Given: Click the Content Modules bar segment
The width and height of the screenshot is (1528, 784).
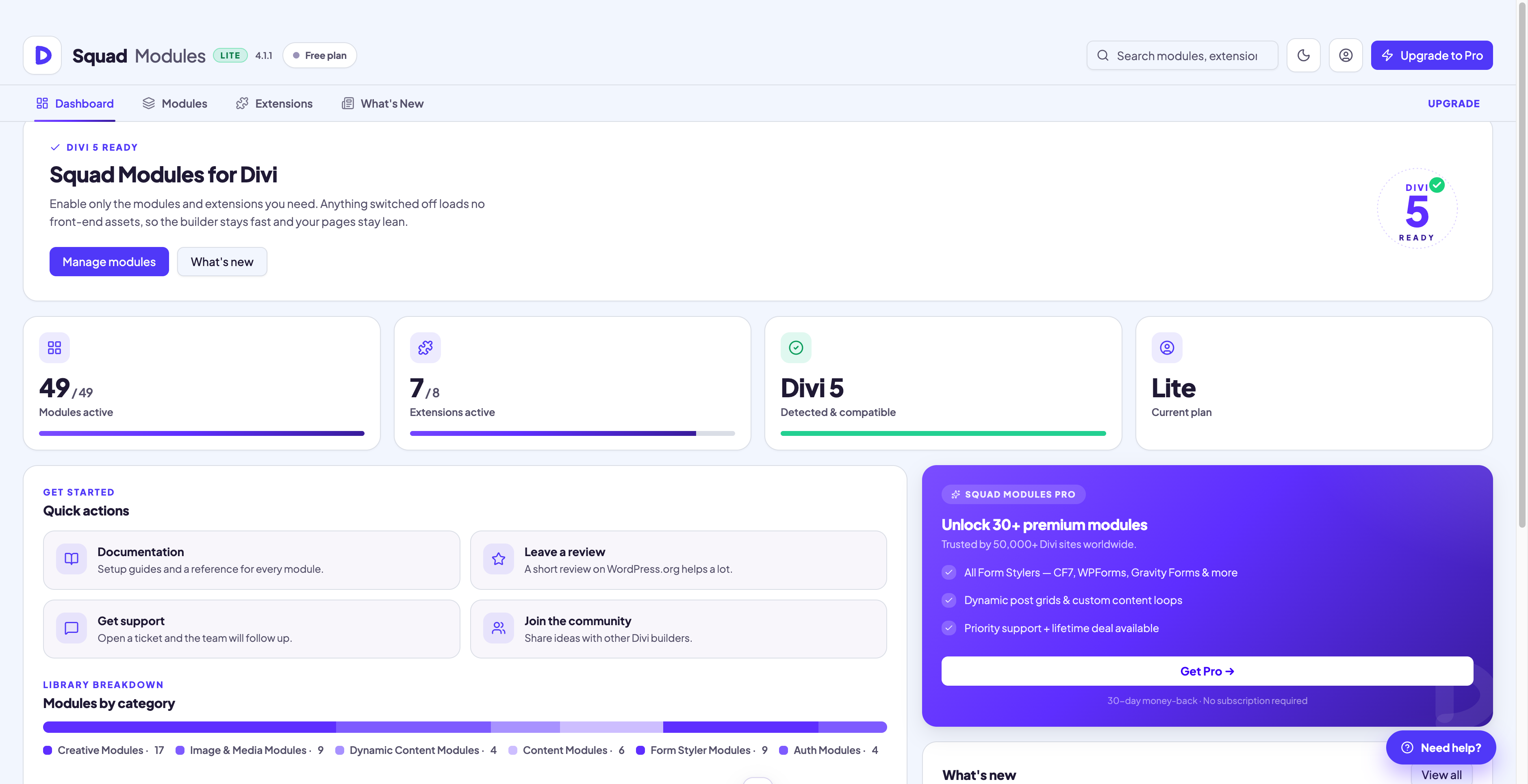Looking at the screenshot, I should 612,727.
